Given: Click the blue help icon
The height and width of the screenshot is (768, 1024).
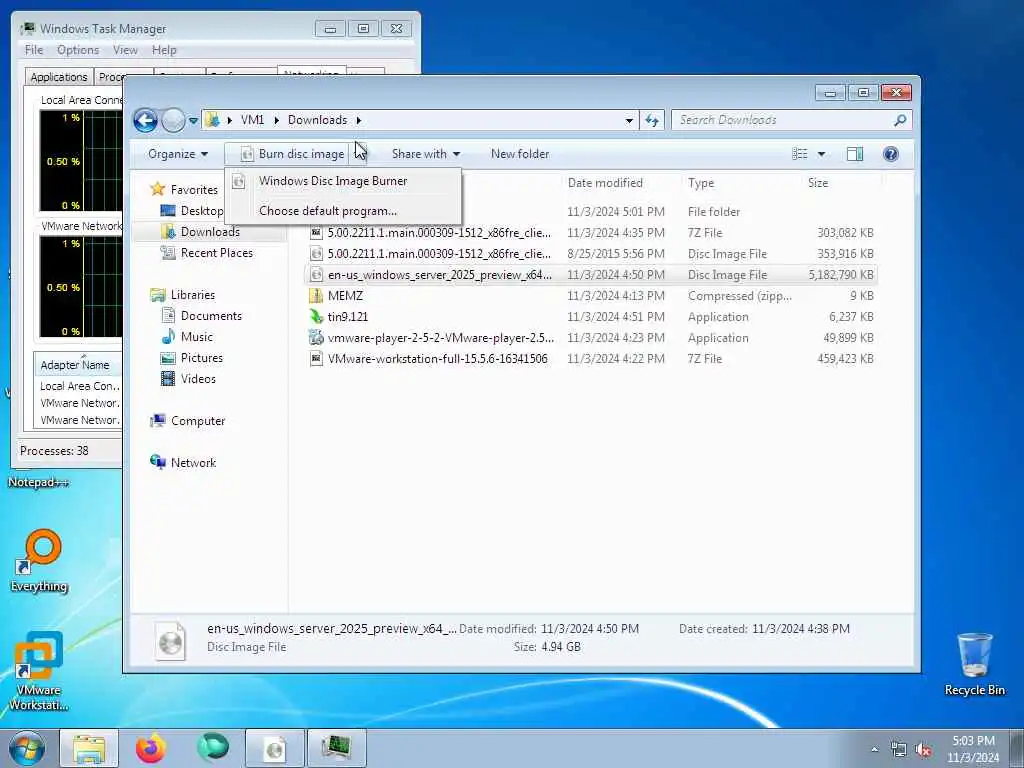Looking at the screenshot, I should tap(890, 154).
